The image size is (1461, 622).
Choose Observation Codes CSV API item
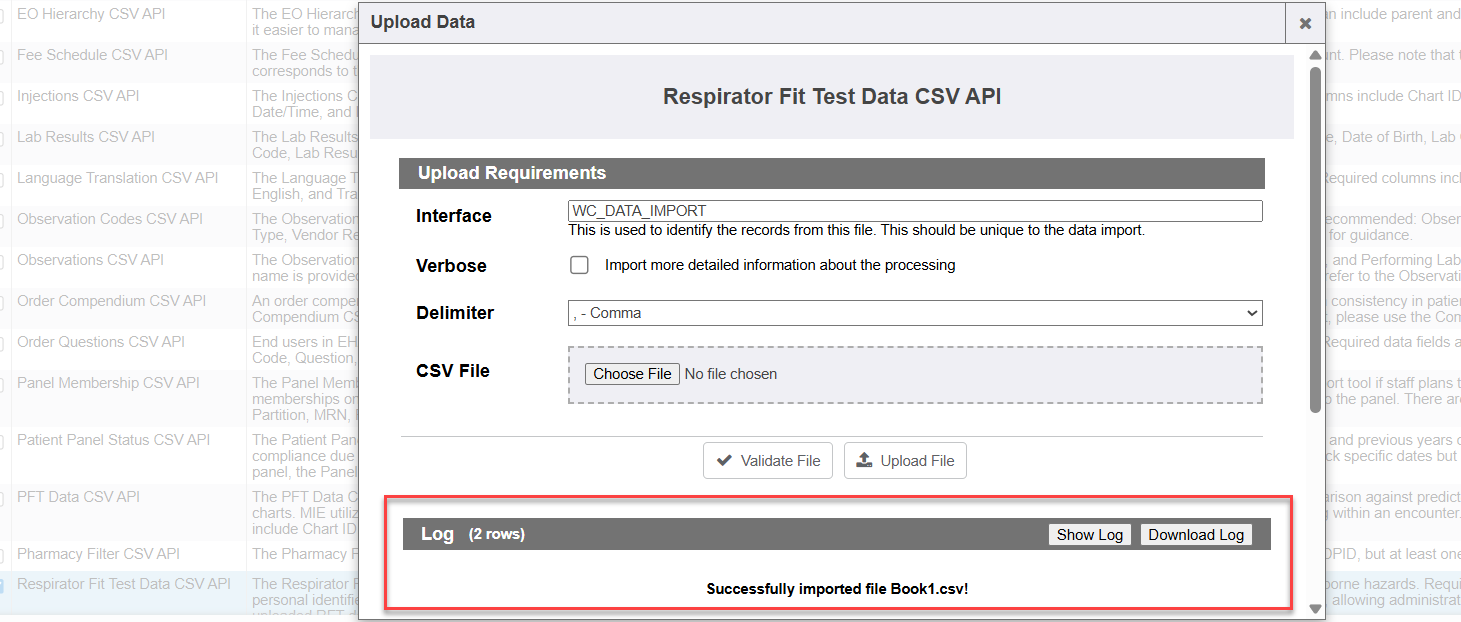[x=109, y=219]
